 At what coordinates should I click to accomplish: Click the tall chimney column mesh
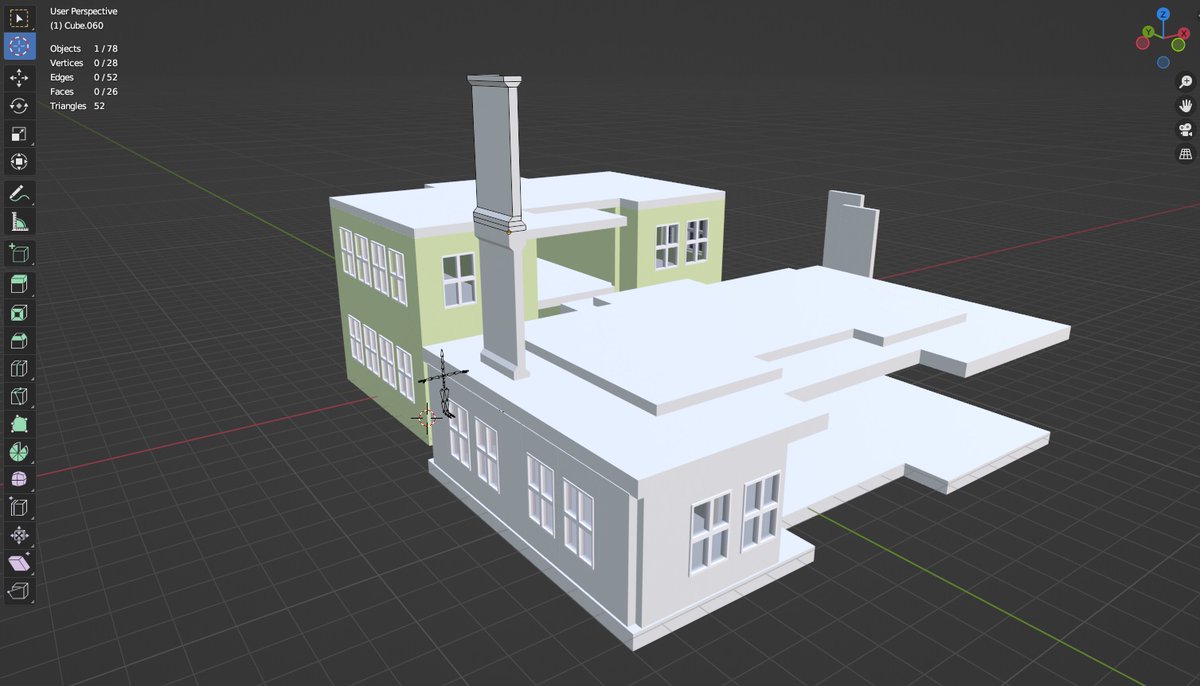[498, 230]
